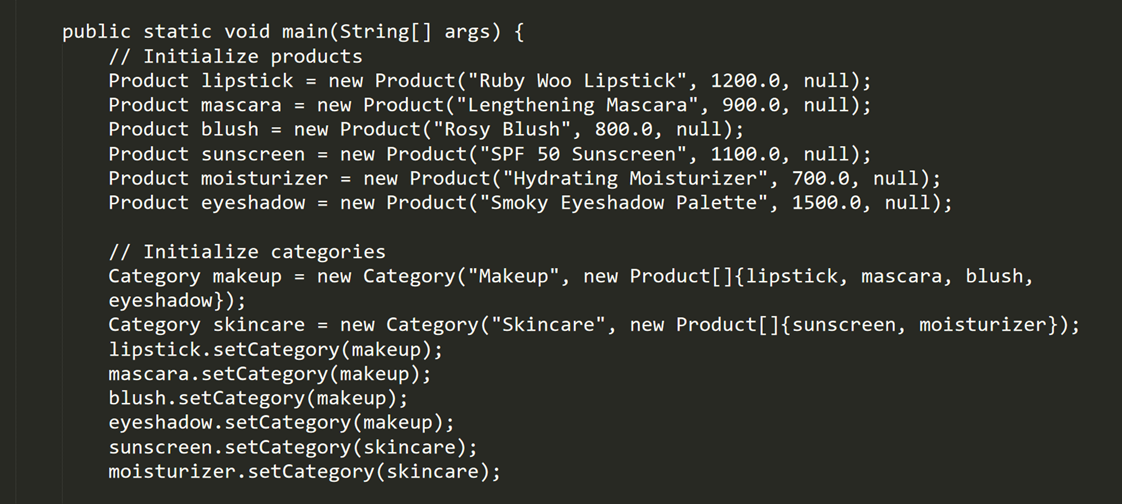Viewport: 1122px width, 504px height.
Task: Click the sunscreen.setCategory(skincare) statement
Action: tap(293, 447)
